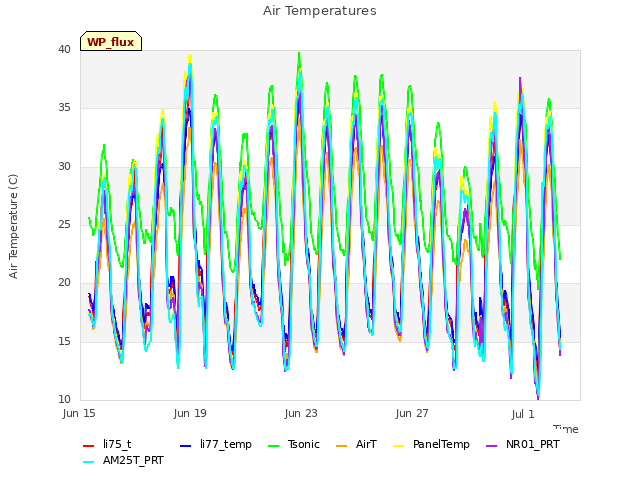Image resolution: width=640 pixels, height=480 pixels.
Task: Click the Tsonic legend label
Action: click(304, 444)
